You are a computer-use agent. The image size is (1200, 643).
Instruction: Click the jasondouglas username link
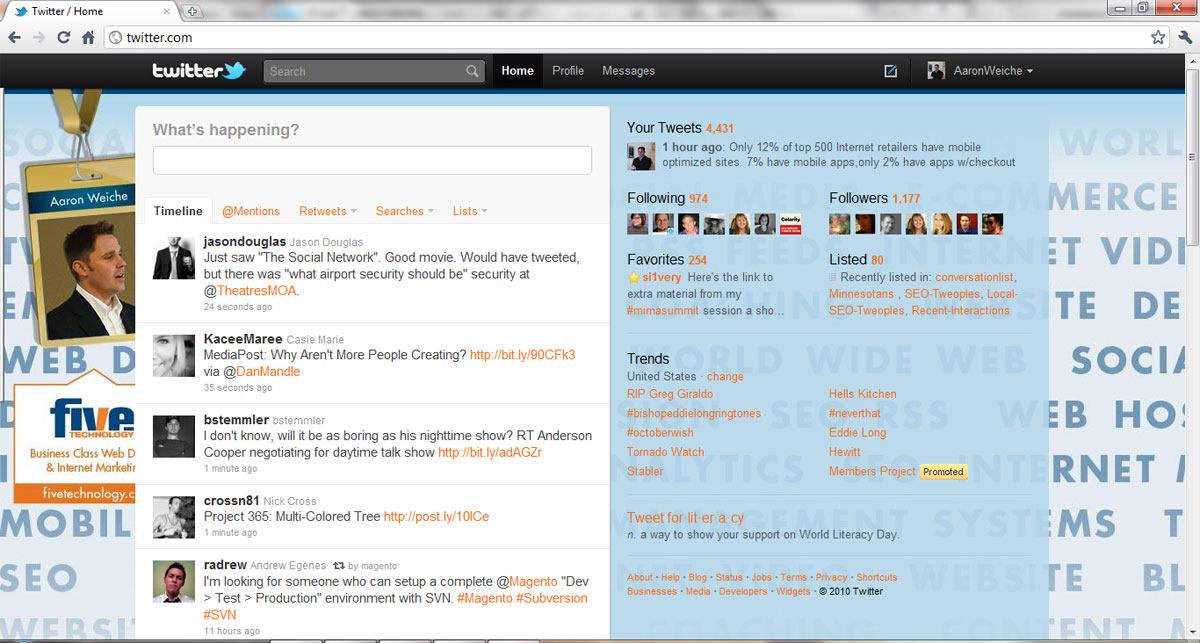[x=245, y=242]
